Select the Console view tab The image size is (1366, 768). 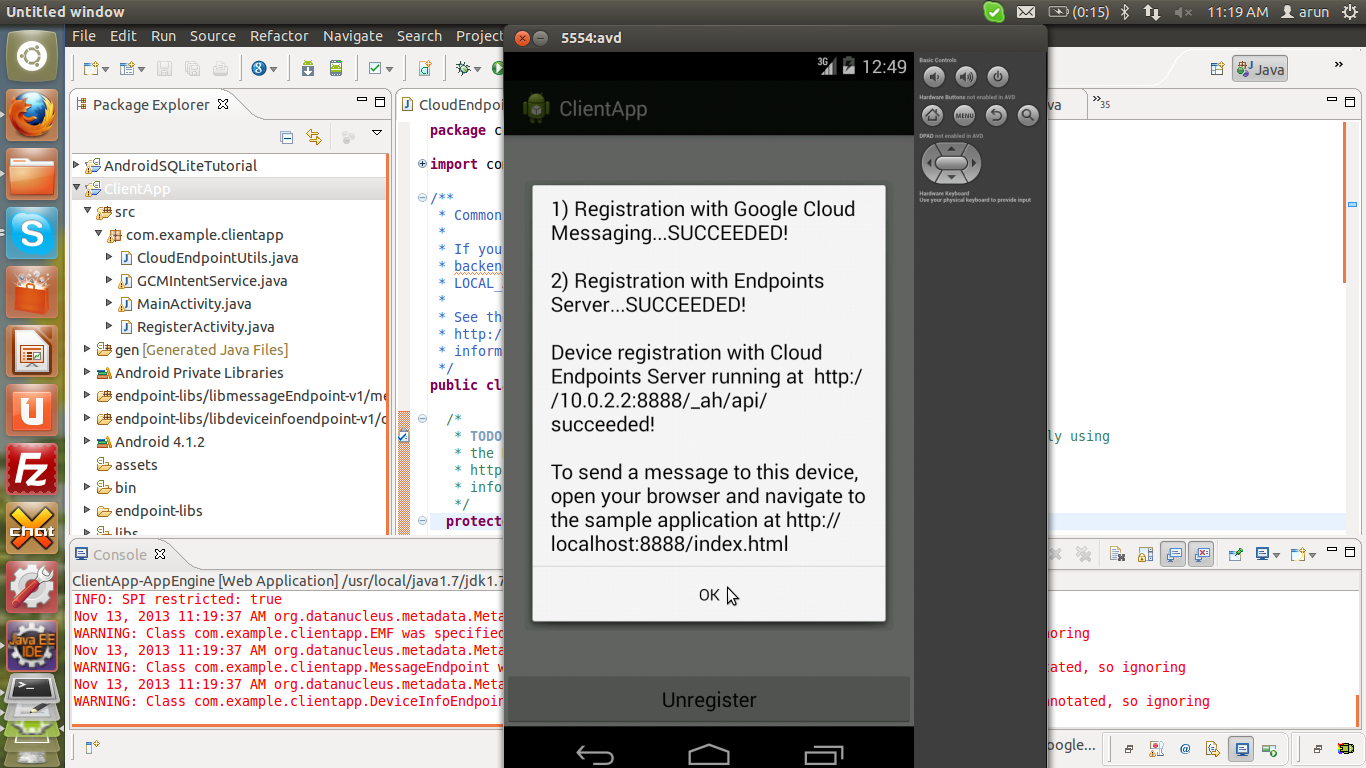120,554
